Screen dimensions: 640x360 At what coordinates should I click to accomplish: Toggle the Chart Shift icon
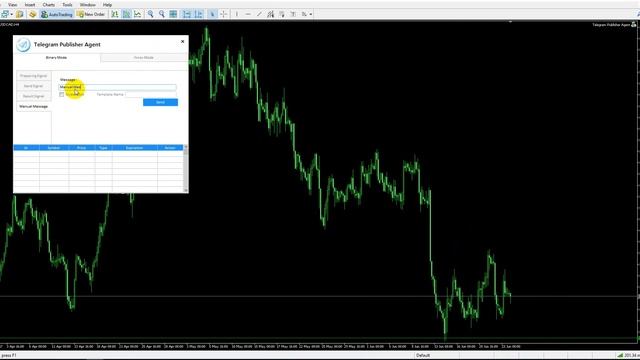[198, 14]
